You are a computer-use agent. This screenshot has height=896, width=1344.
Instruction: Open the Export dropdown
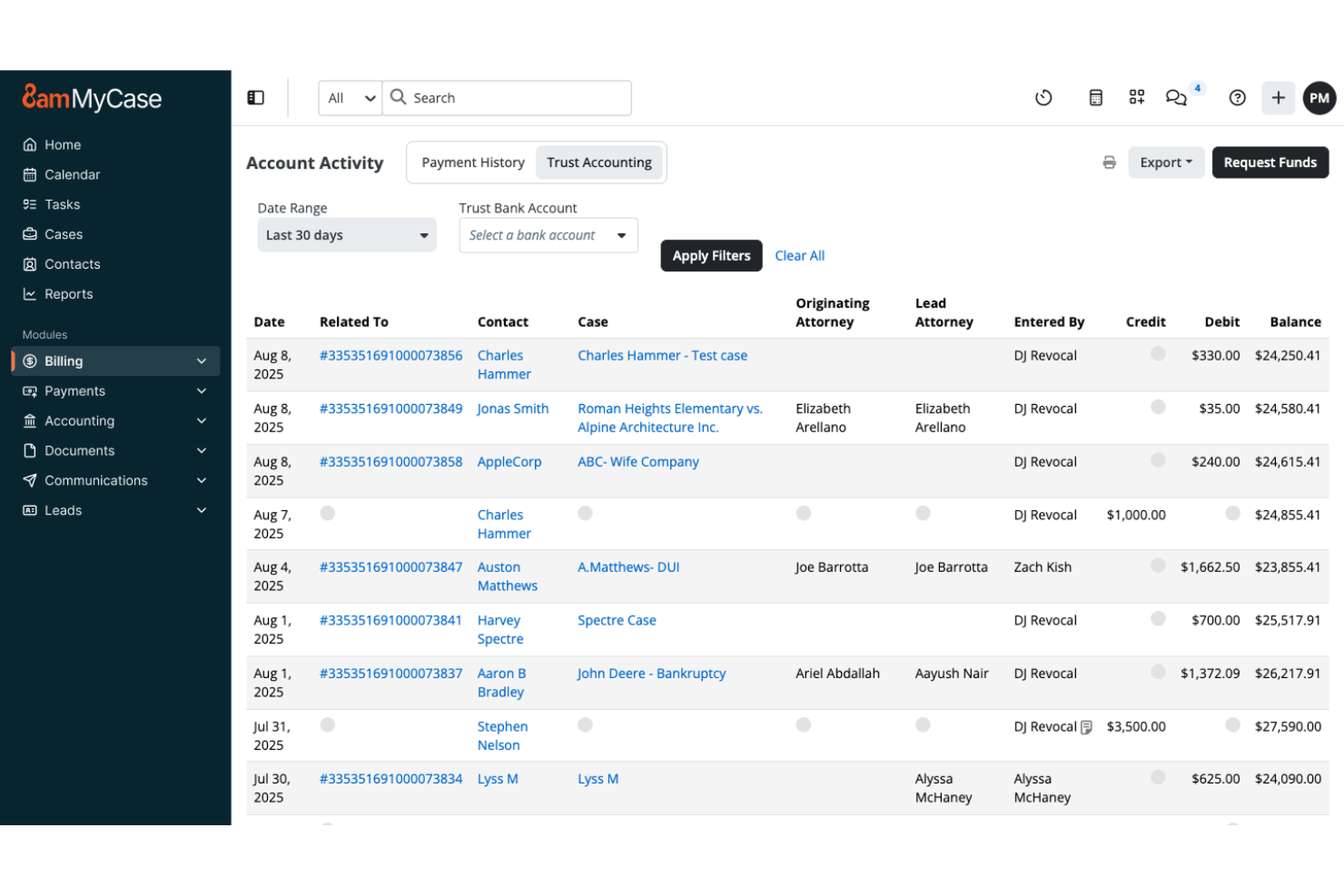click(1166, 162)
